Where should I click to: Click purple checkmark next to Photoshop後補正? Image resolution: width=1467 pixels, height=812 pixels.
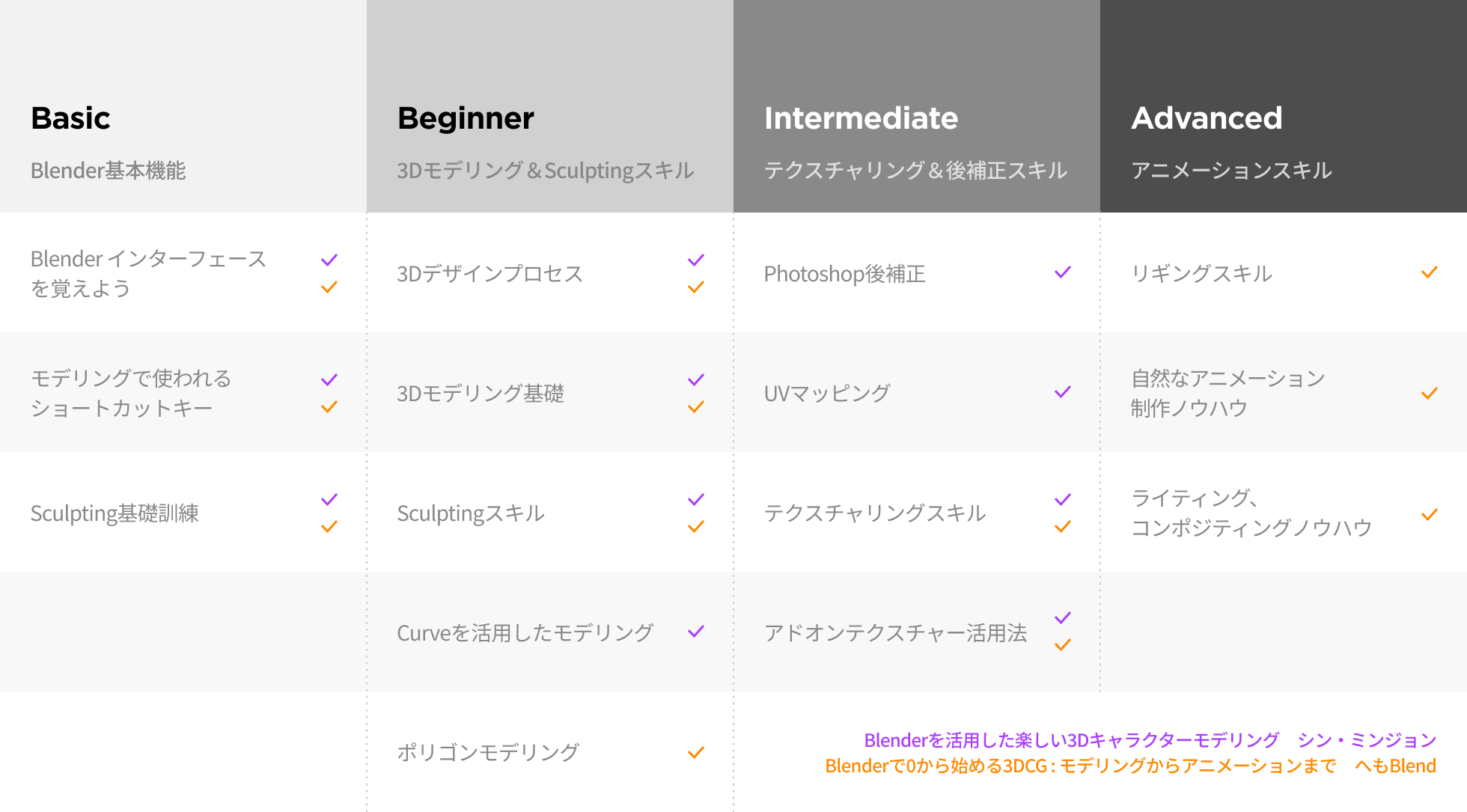pyautogui.click(x=1063, y=272)
